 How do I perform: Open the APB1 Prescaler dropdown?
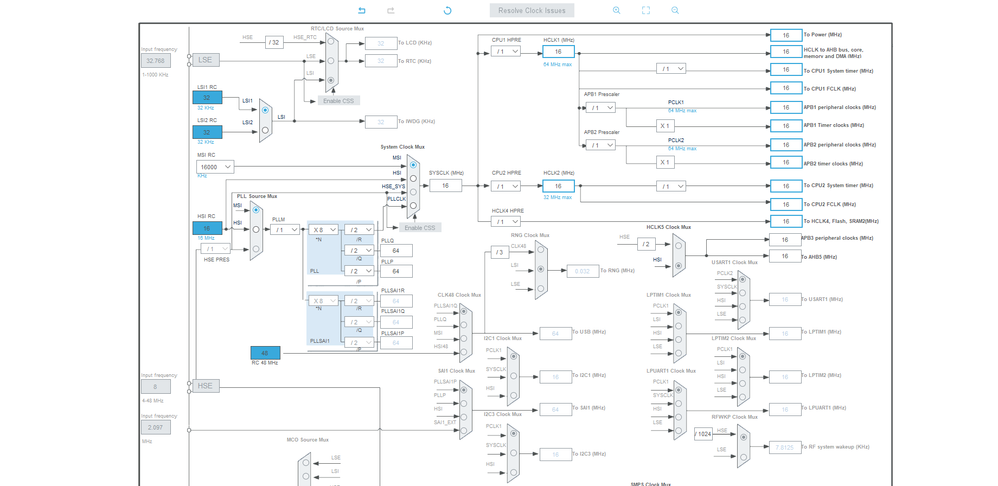coord(600,108)
